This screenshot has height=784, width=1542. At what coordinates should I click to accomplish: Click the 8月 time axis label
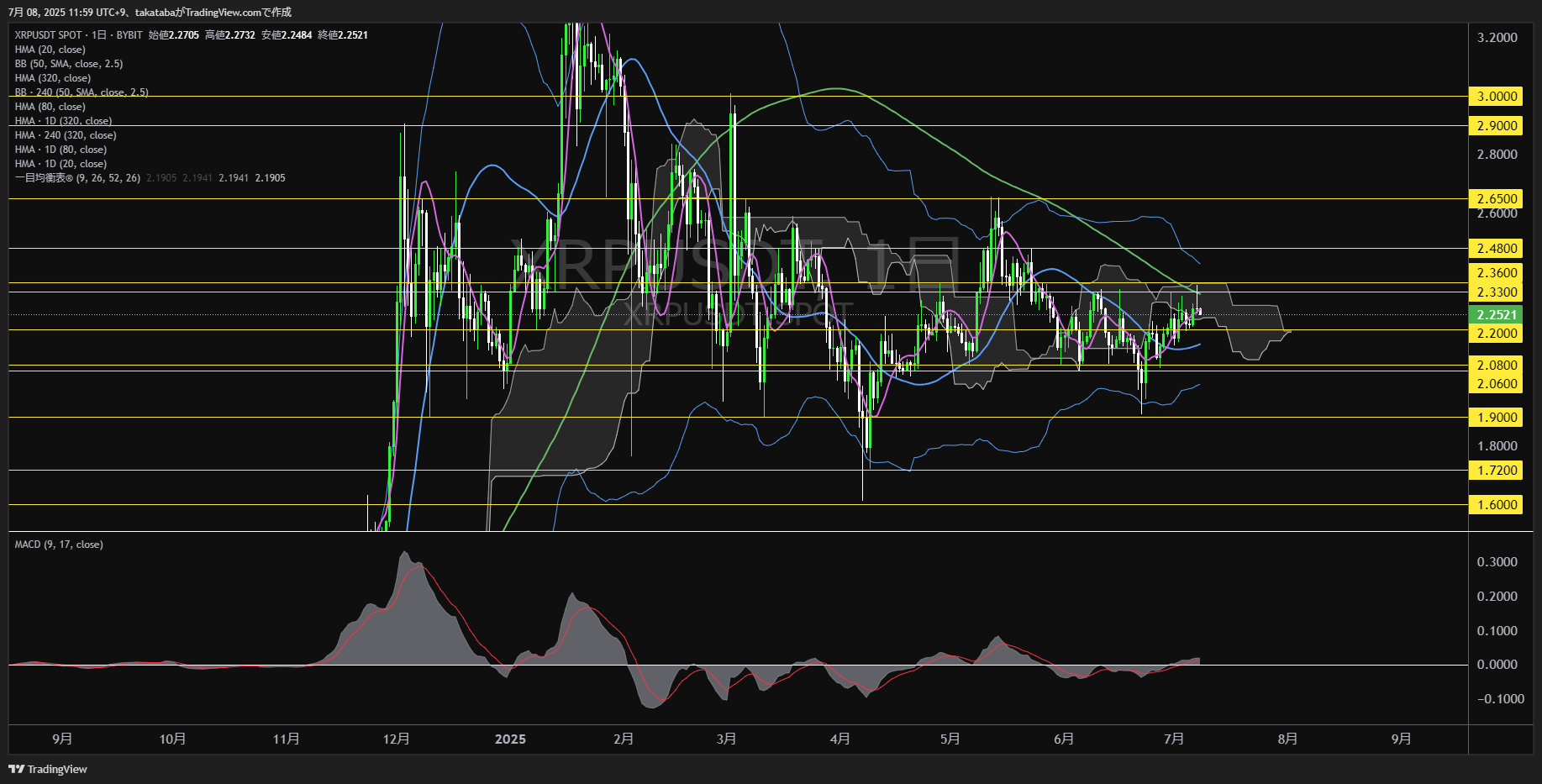[1287, 739]
